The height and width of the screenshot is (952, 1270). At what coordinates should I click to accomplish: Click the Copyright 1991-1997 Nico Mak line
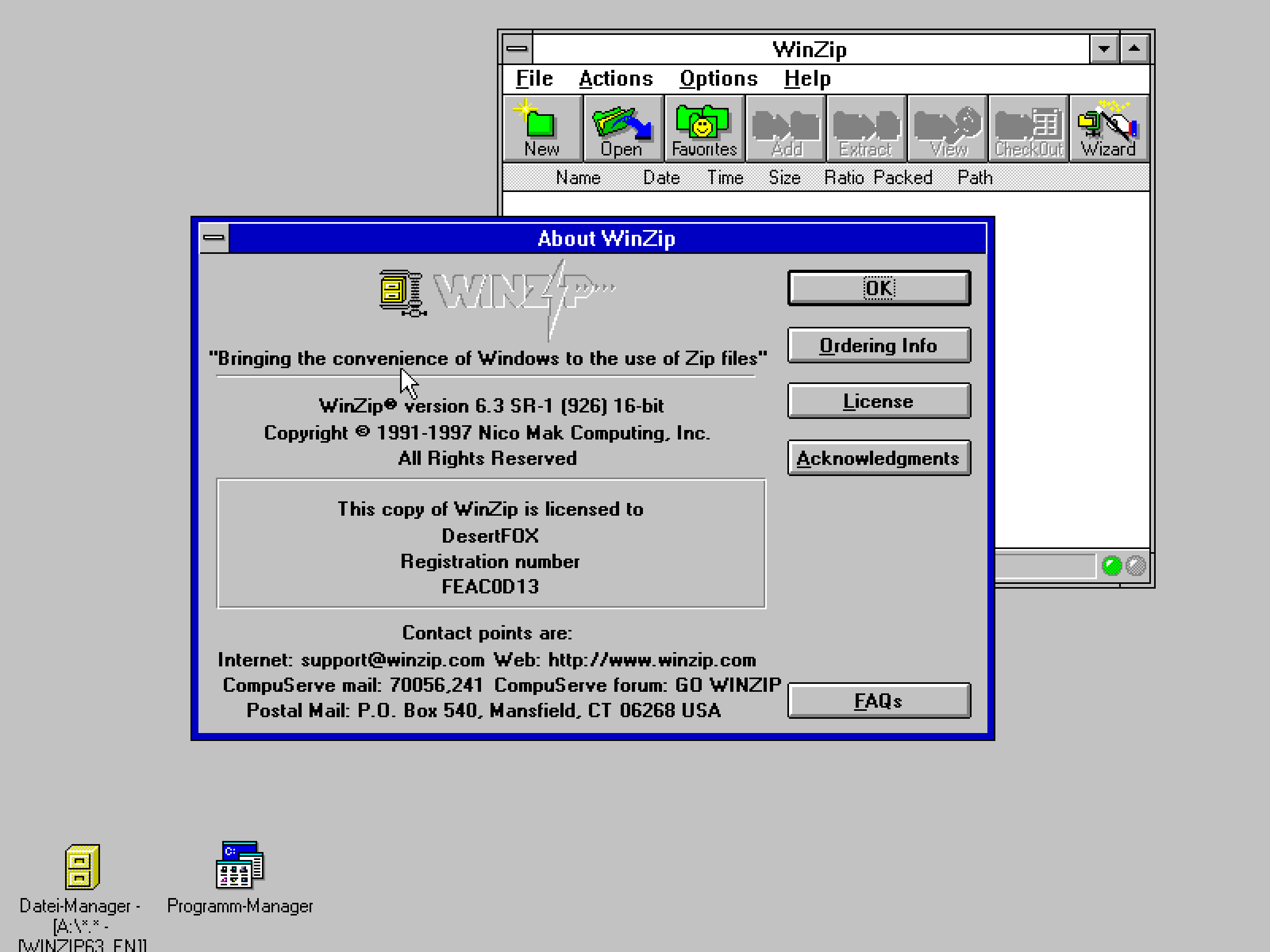(487, 433)
